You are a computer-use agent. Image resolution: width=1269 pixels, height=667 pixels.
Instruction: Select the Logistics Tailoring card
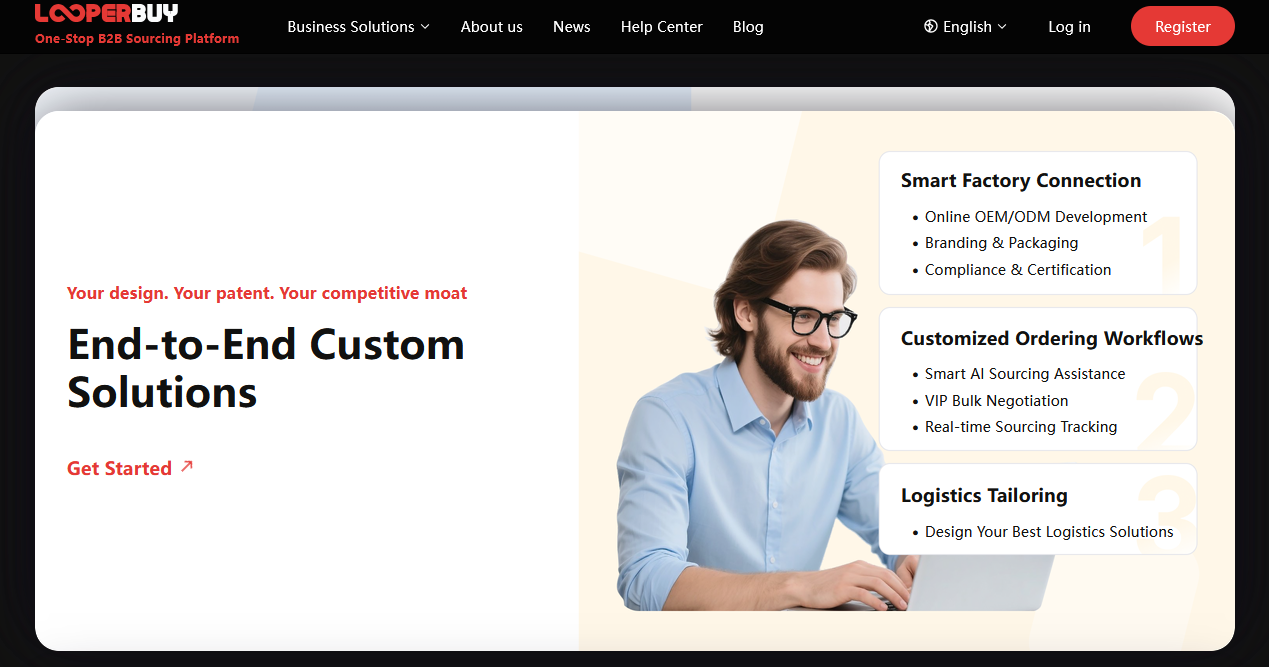pos(1037,509)
